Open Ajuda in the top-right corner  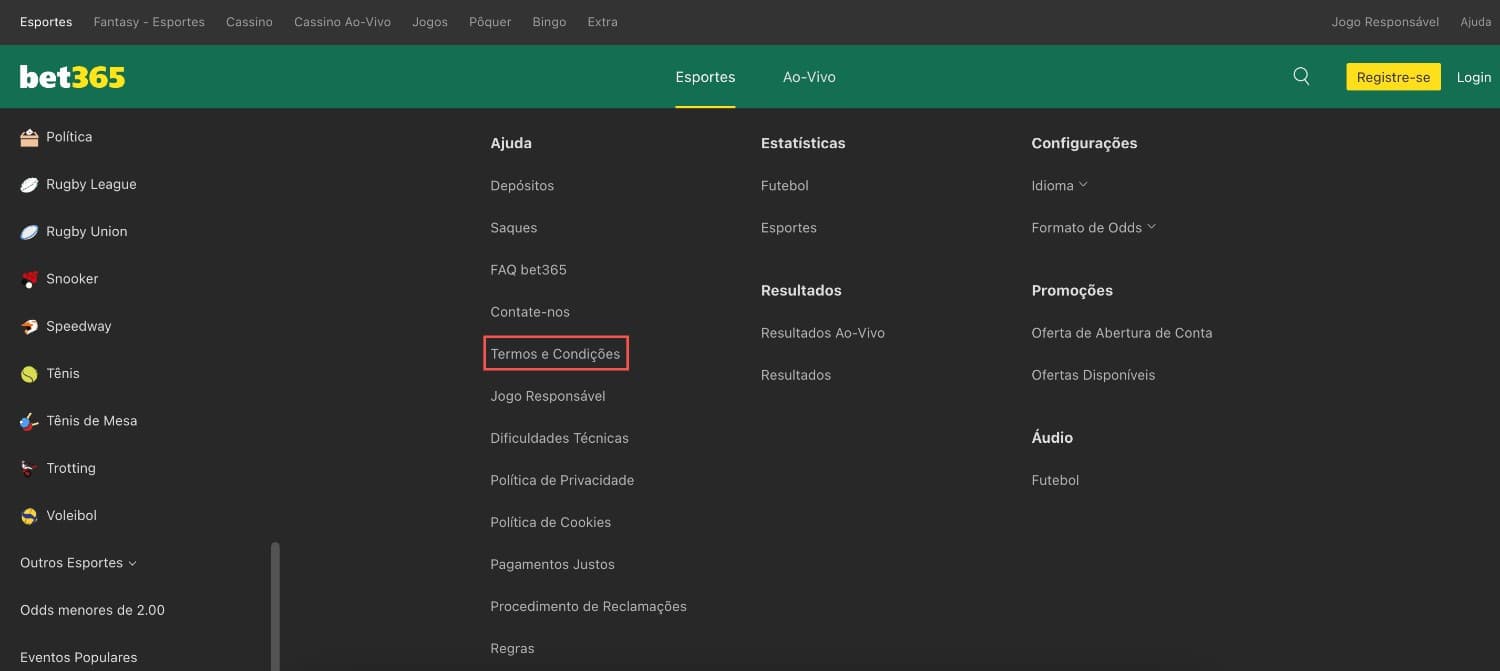click(1476, 22)
